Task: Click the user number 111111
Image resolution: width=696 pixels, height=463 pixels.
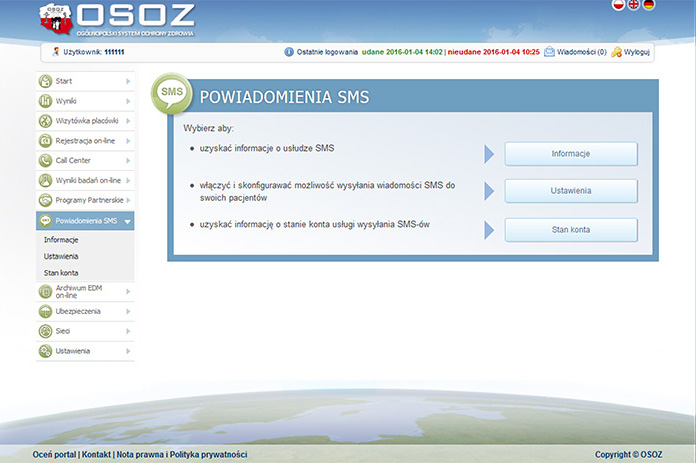Action: pos(115,52)
